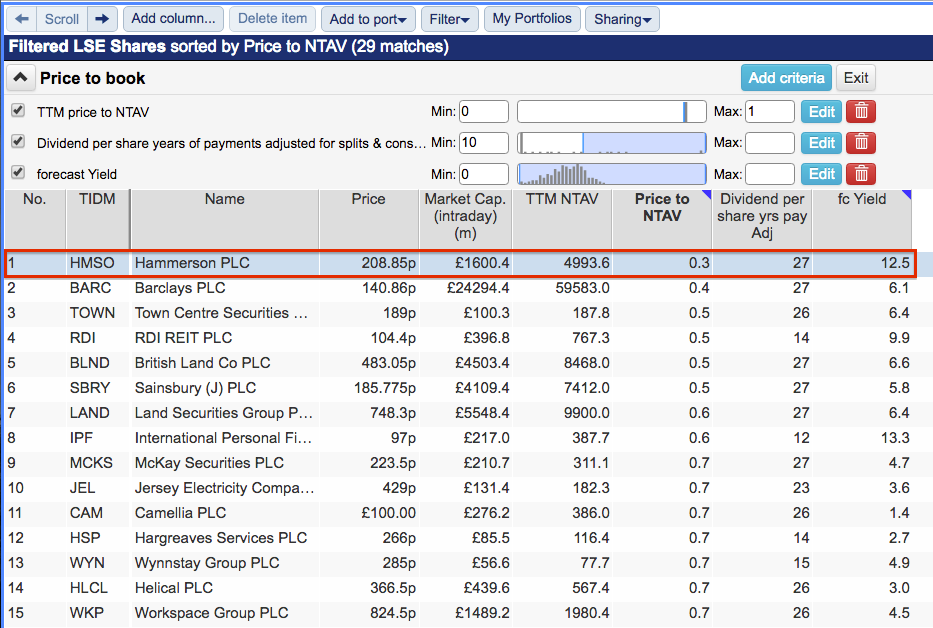This screenshot has height=628, width=933.
Task: Select the Barclays PLC row
Action: tap(458, 288)
